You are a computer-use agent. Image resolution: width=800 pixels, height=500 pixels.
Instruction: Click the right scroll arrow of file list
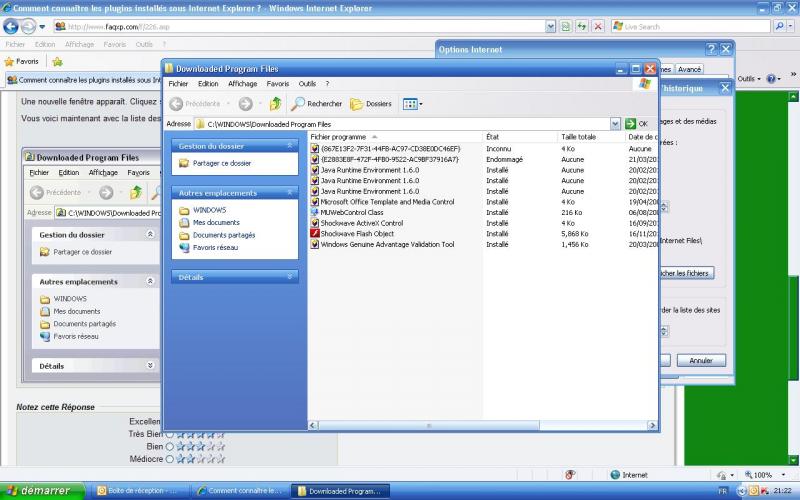pos(652,425)
